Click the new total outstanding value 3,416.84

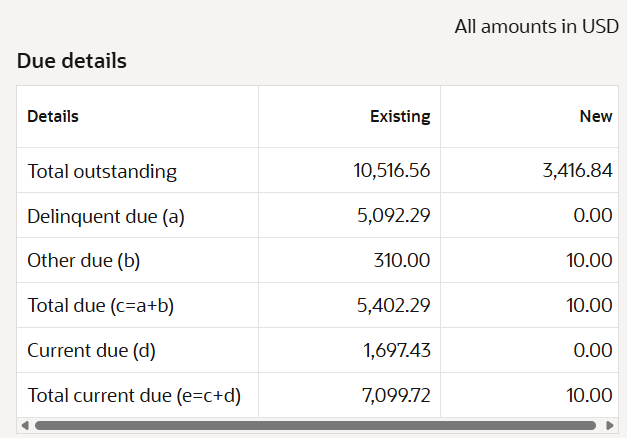coord(577,170)
